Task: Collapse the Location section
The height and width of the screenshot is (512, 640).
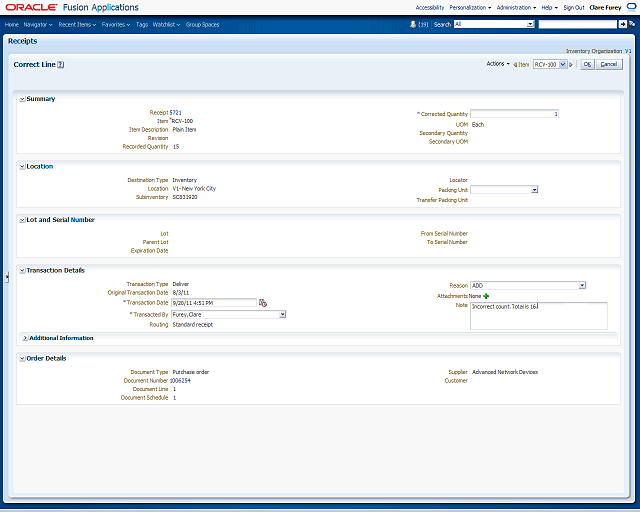Action: (22, 166)
